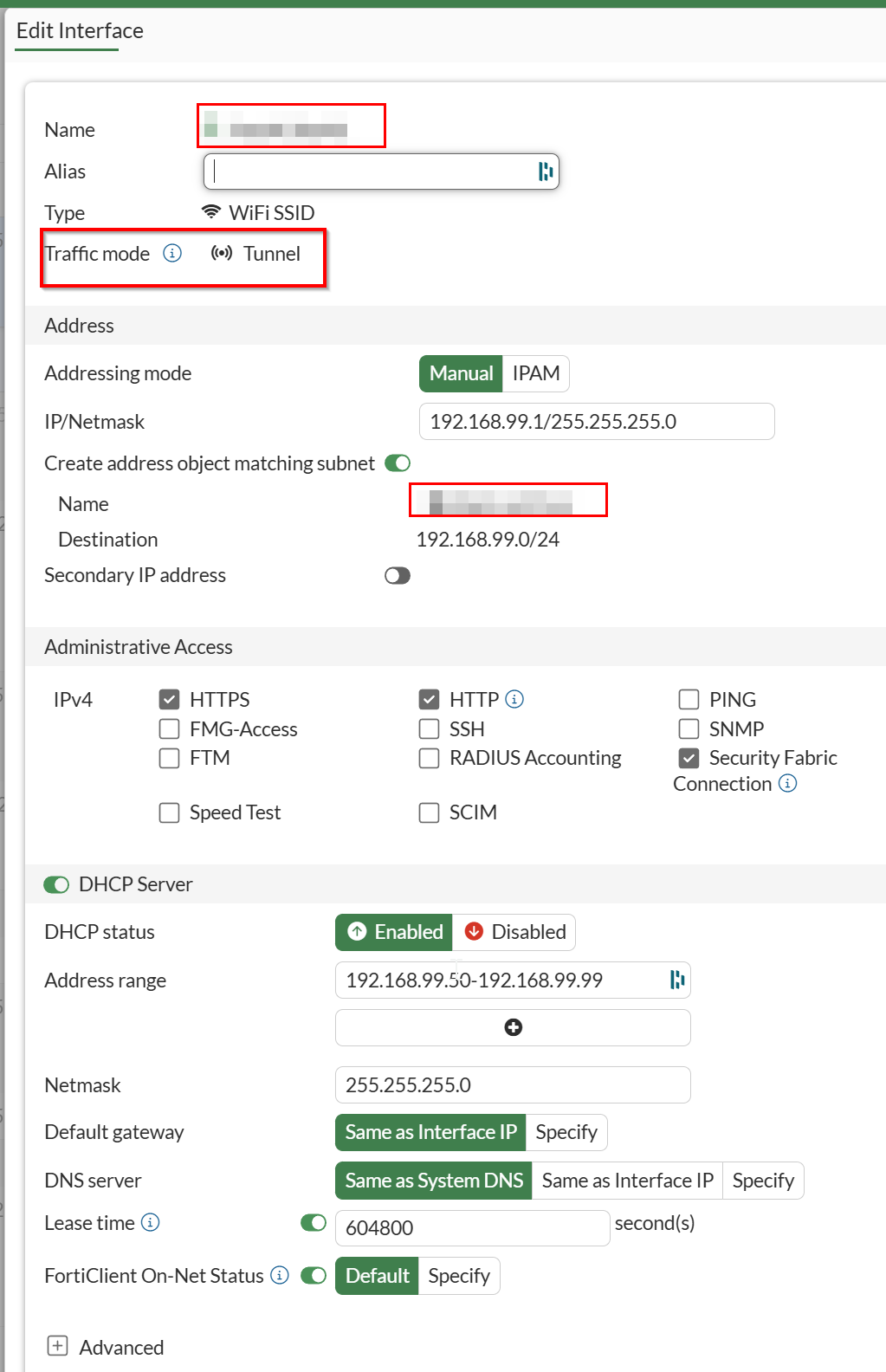Select Same as Interface IP for DNS
This screenshot has height=1372, width=886.
(628, 1181)
